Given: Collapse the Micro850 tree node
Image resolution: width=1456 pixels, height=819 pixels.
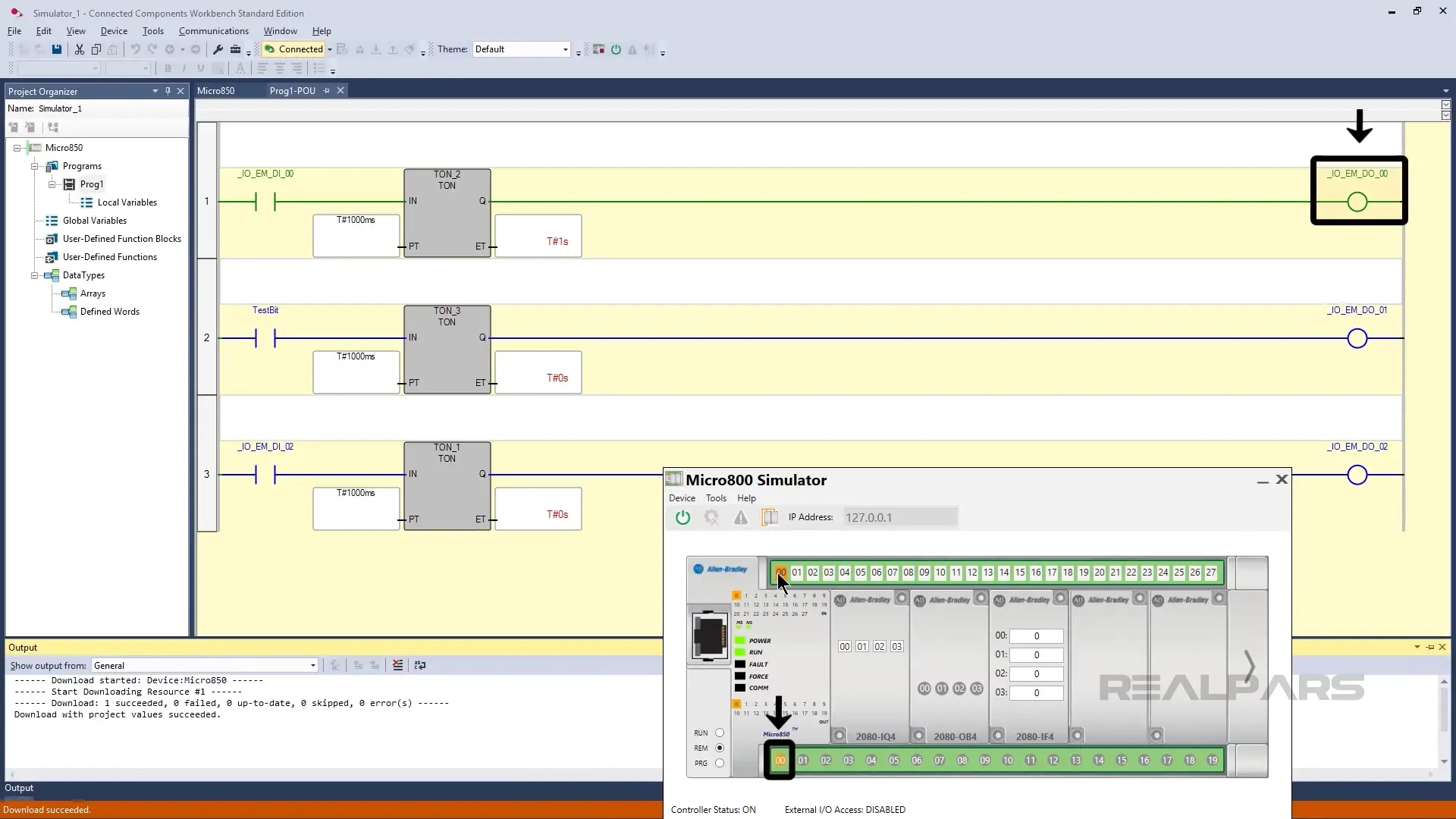Looking at the screenshot, I should [17, 148].
